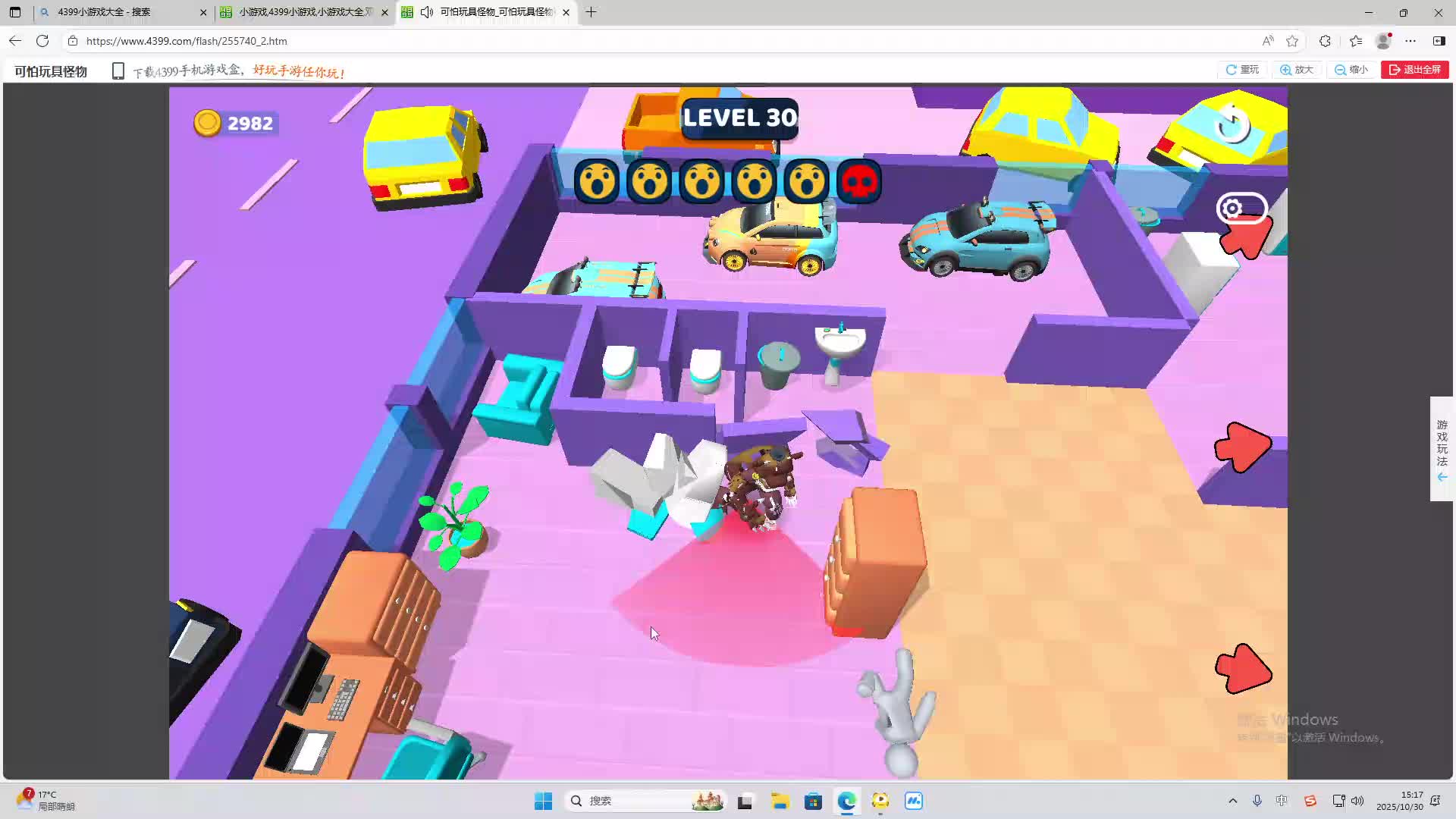Add this page to favorites star
Image resolution: width=1456 pixels, height=819 pixels.
1292,41
